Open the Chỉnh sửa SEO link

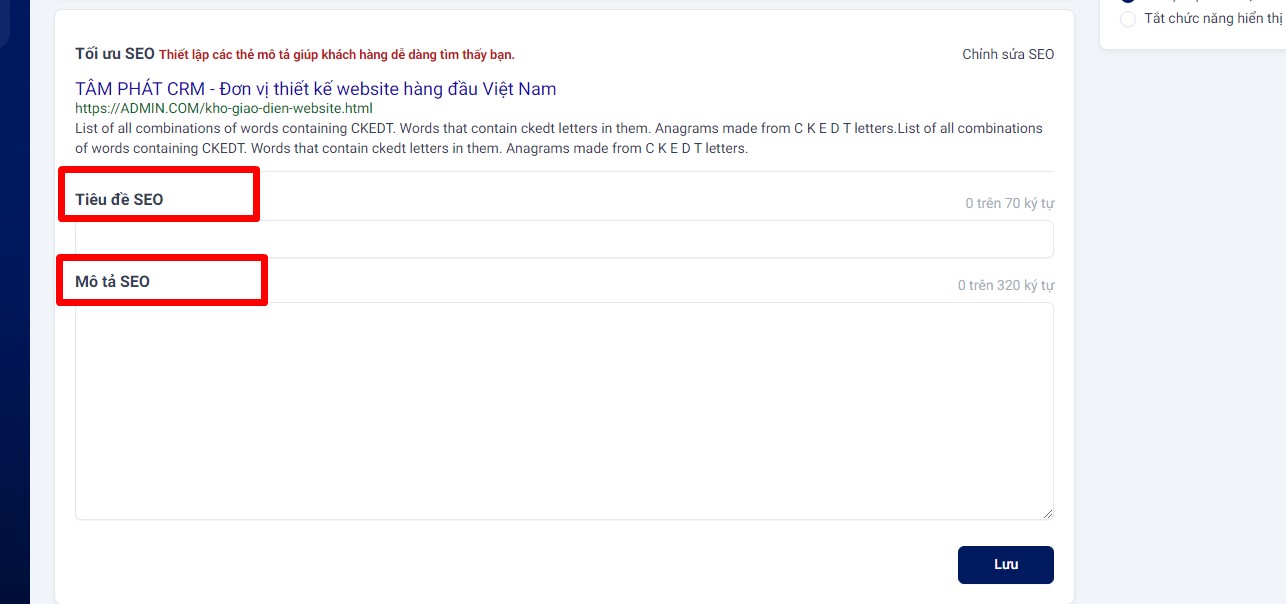(1007, 54)
